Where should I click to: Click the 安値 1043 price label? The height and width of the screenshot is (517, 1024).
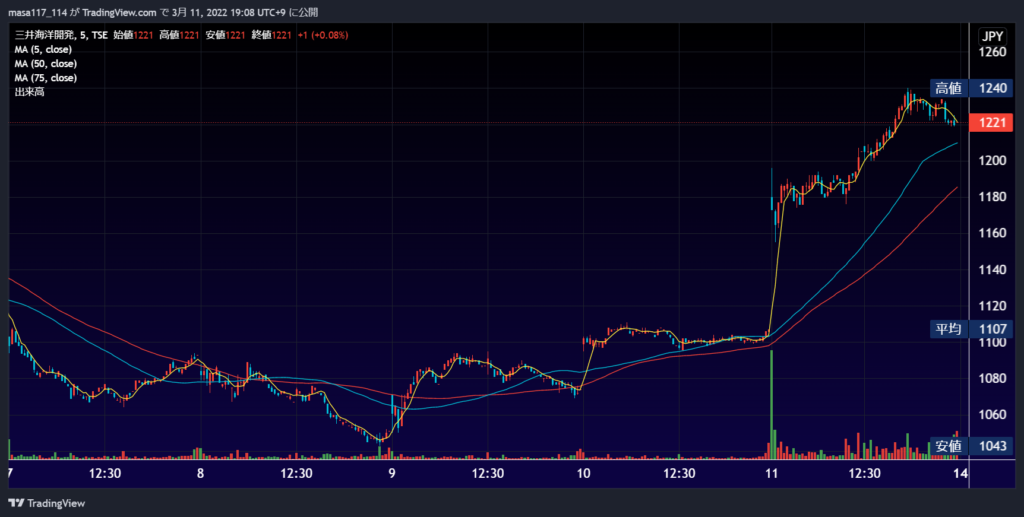pyautogui.click(x=971, y=446)
